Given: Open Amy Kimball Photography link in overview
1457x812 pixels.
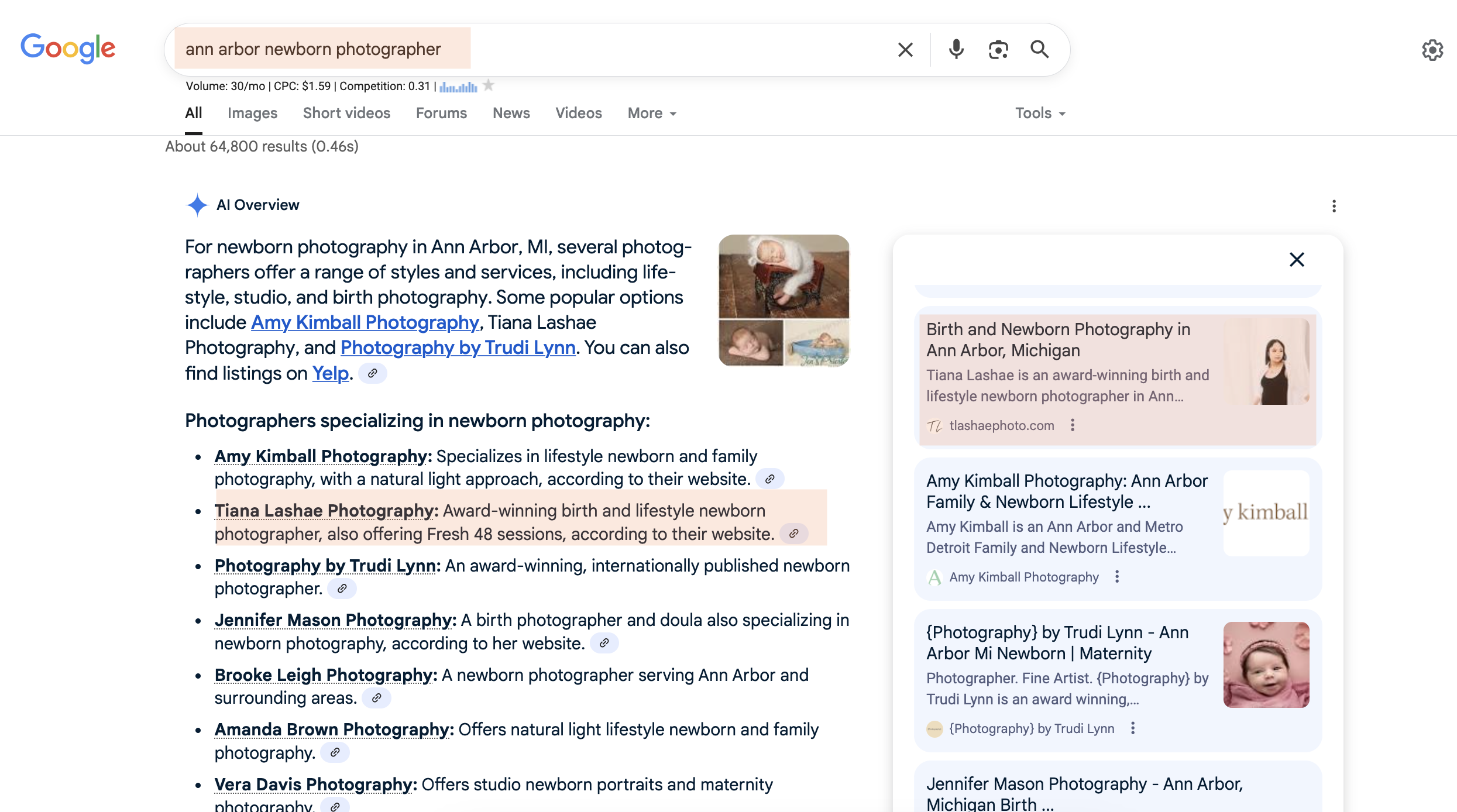Looking at the screenshot, I should pyautogui.click(x=365, y=322).
